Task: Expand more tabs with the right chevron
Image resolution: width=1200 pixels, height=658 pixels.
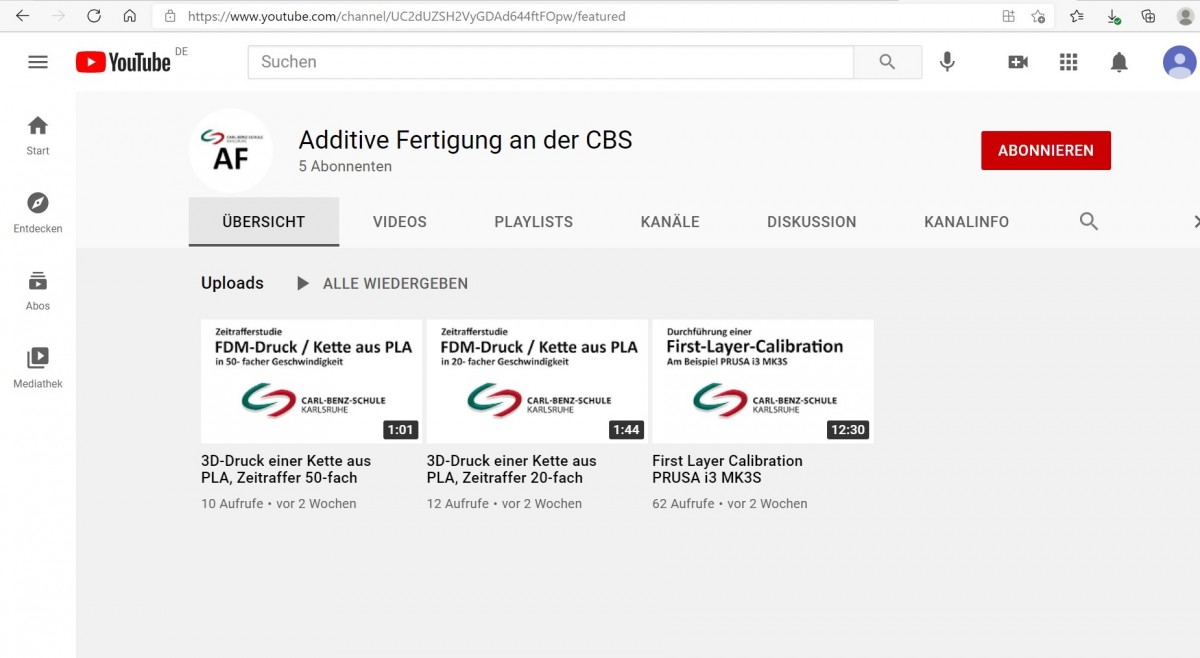Action: pos(1195,222)
